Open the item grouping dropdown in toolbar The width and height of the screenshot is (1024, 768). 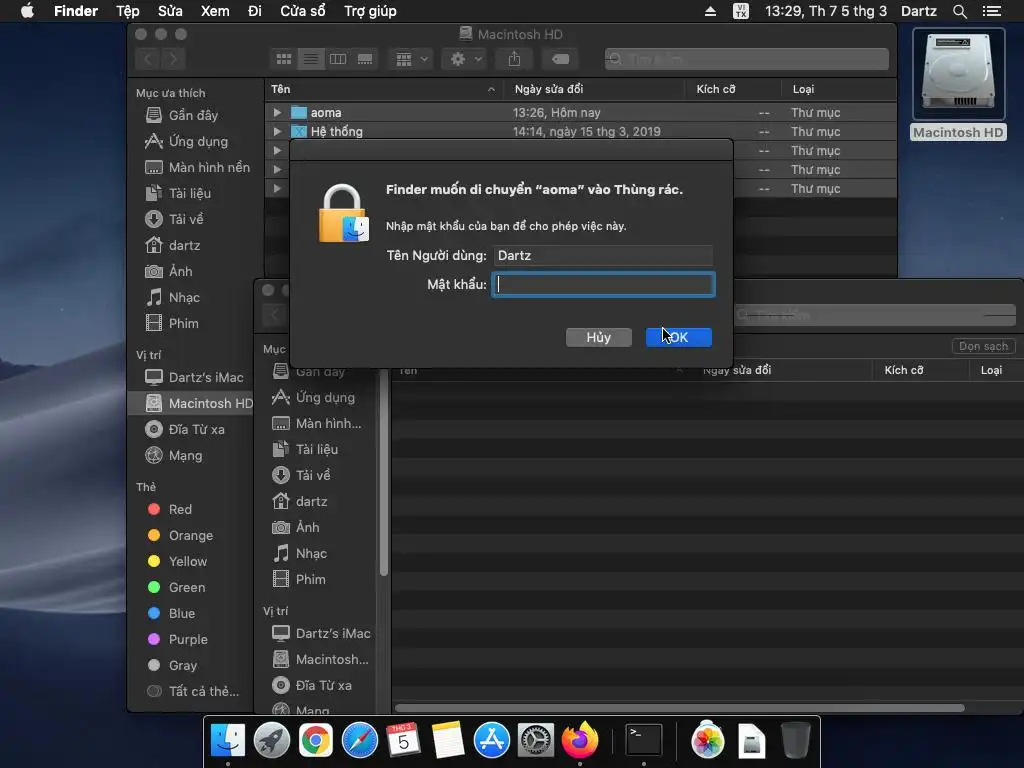[411, 59]
